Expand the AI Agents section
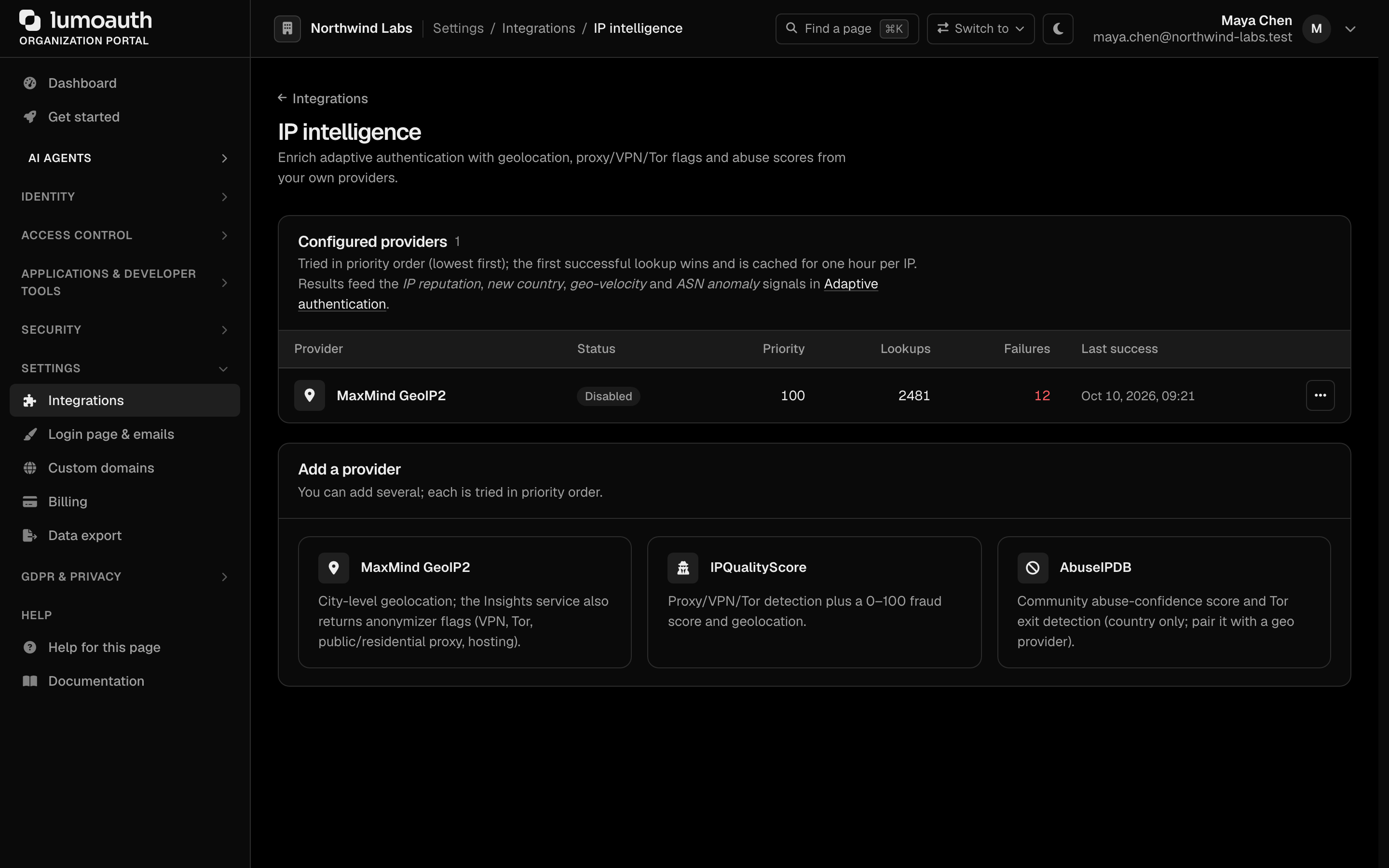This screenshot has height=868, width=1389. [x=124, y=158]
